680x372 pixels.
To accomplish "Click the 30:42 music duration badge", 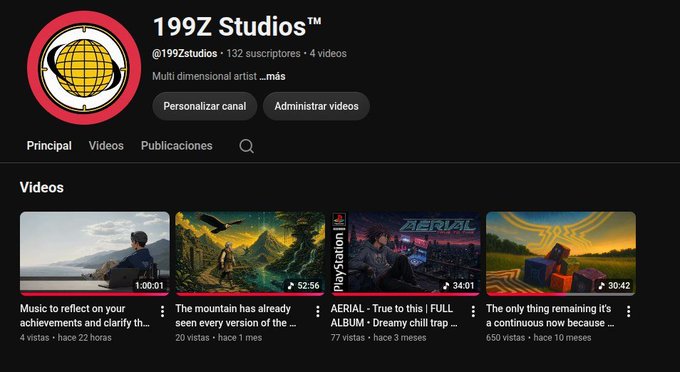I will pyautogui.click(x=614, y=286).
